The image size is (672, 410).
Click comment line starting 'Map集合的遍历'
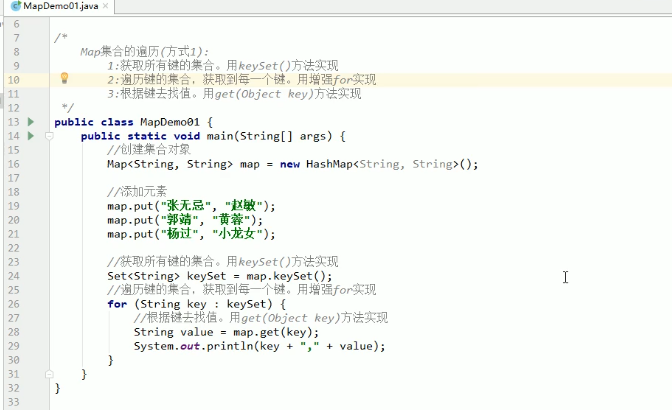(x=144, y=52)
